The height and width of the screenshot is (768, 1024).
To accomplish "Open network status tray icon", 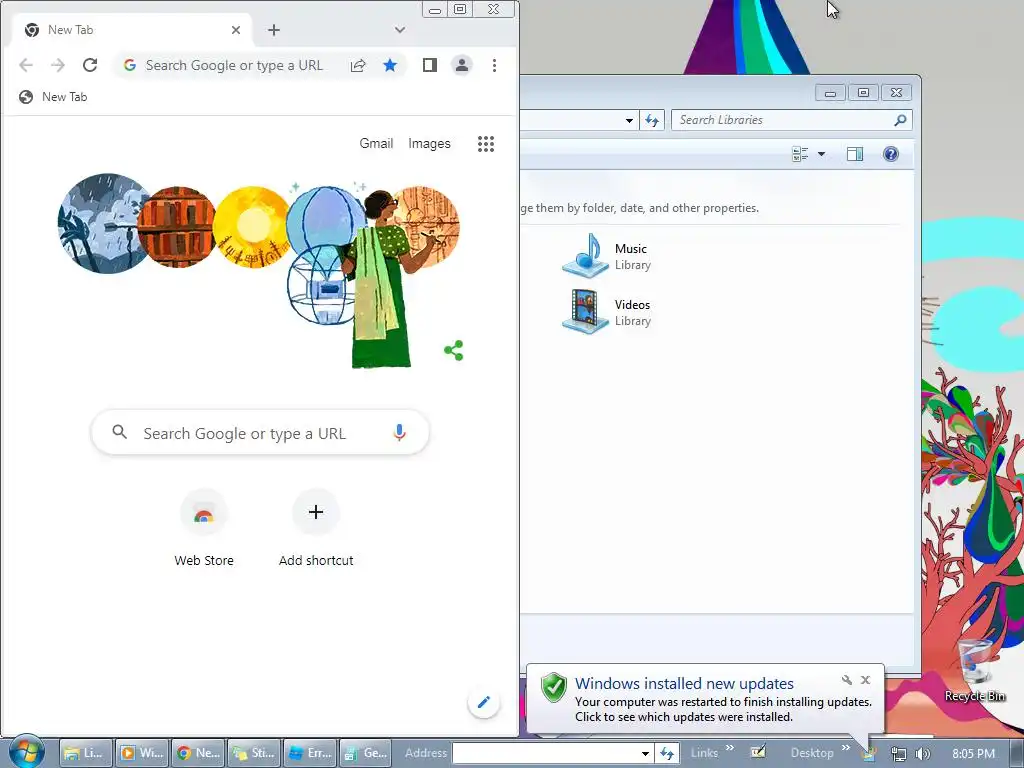I will (x=899, y=754).
